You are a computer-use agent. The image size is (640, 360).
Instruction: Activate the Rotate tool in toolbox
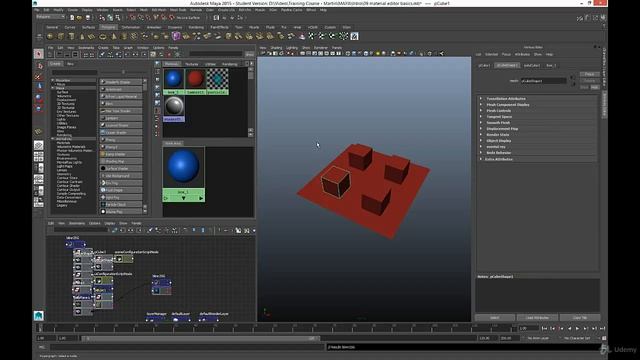39,97
